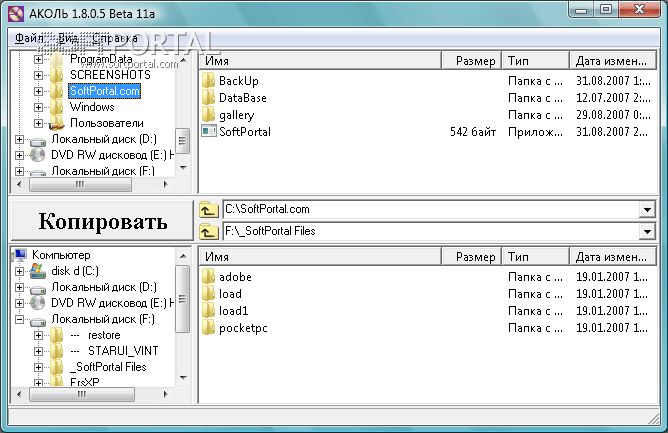Select the gallery folder icon

208,115
